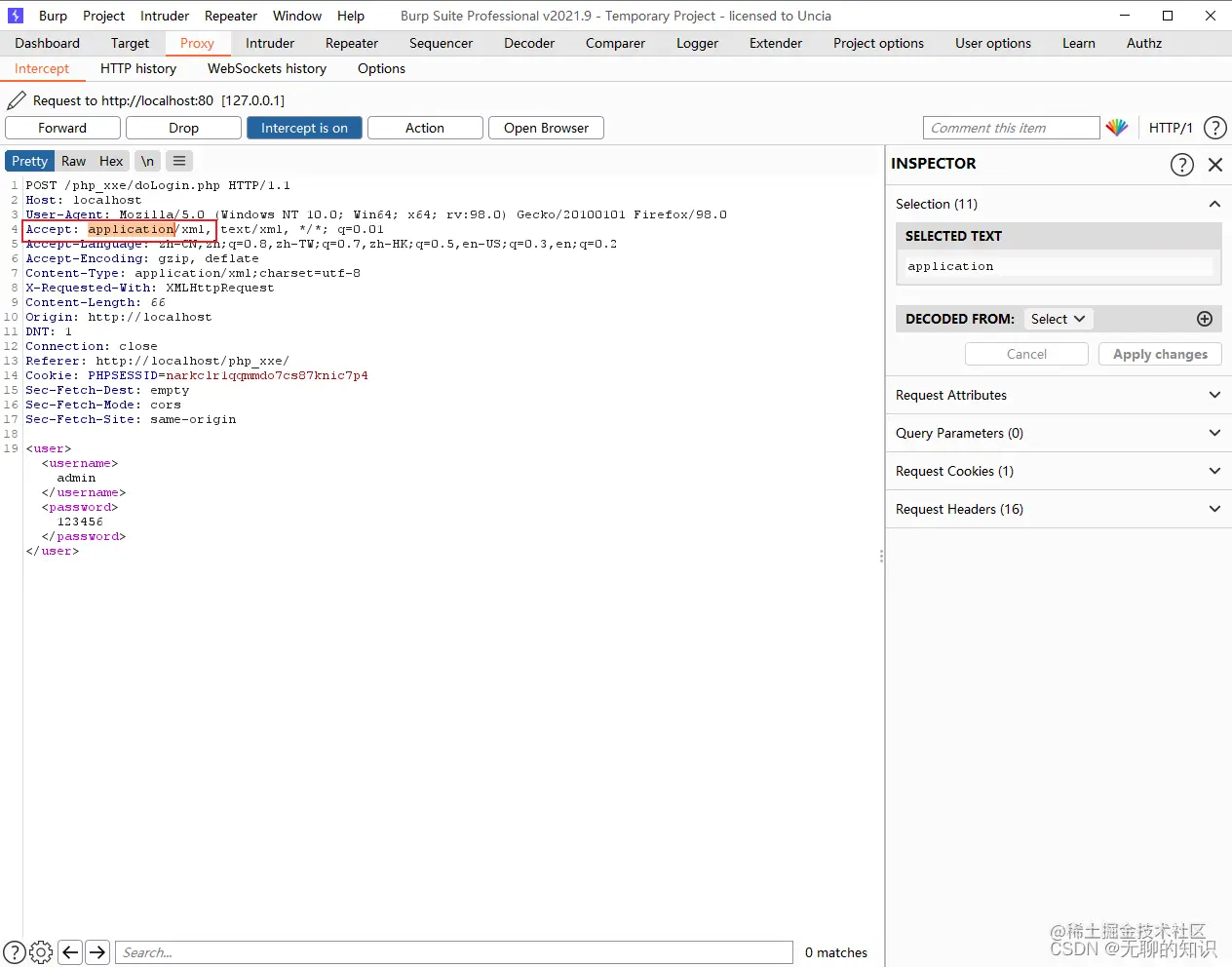Click the plus icon in Decoded From

point(1205,319)
